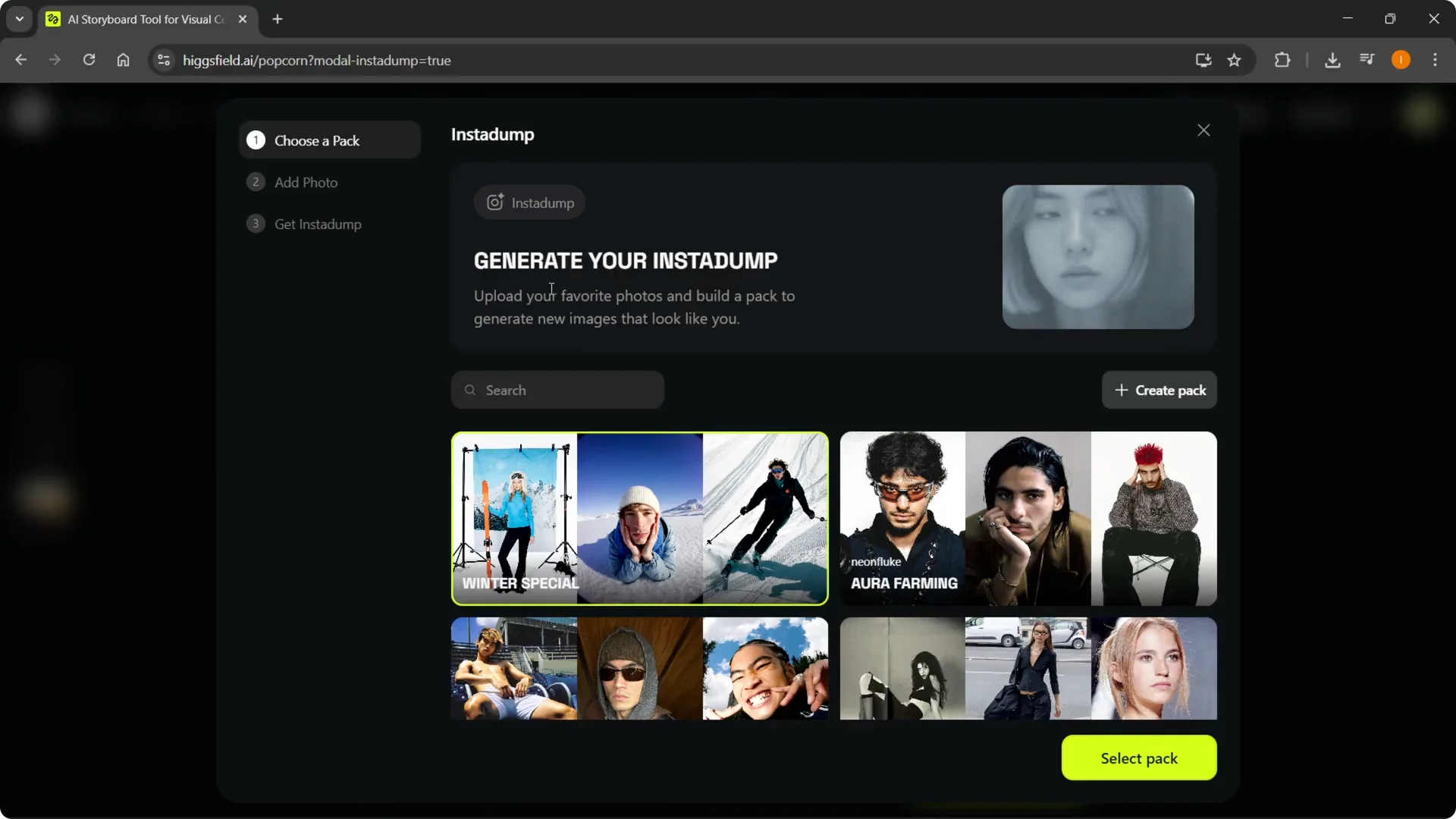
Task: Click the Instadump camera icon badge
Action: (494, 202)
